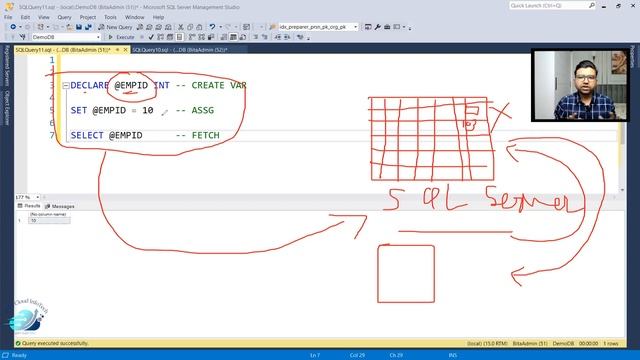The image size is (640, 360).
Task: Open the navigate back dropdown arrow
Action: (20, 27)
